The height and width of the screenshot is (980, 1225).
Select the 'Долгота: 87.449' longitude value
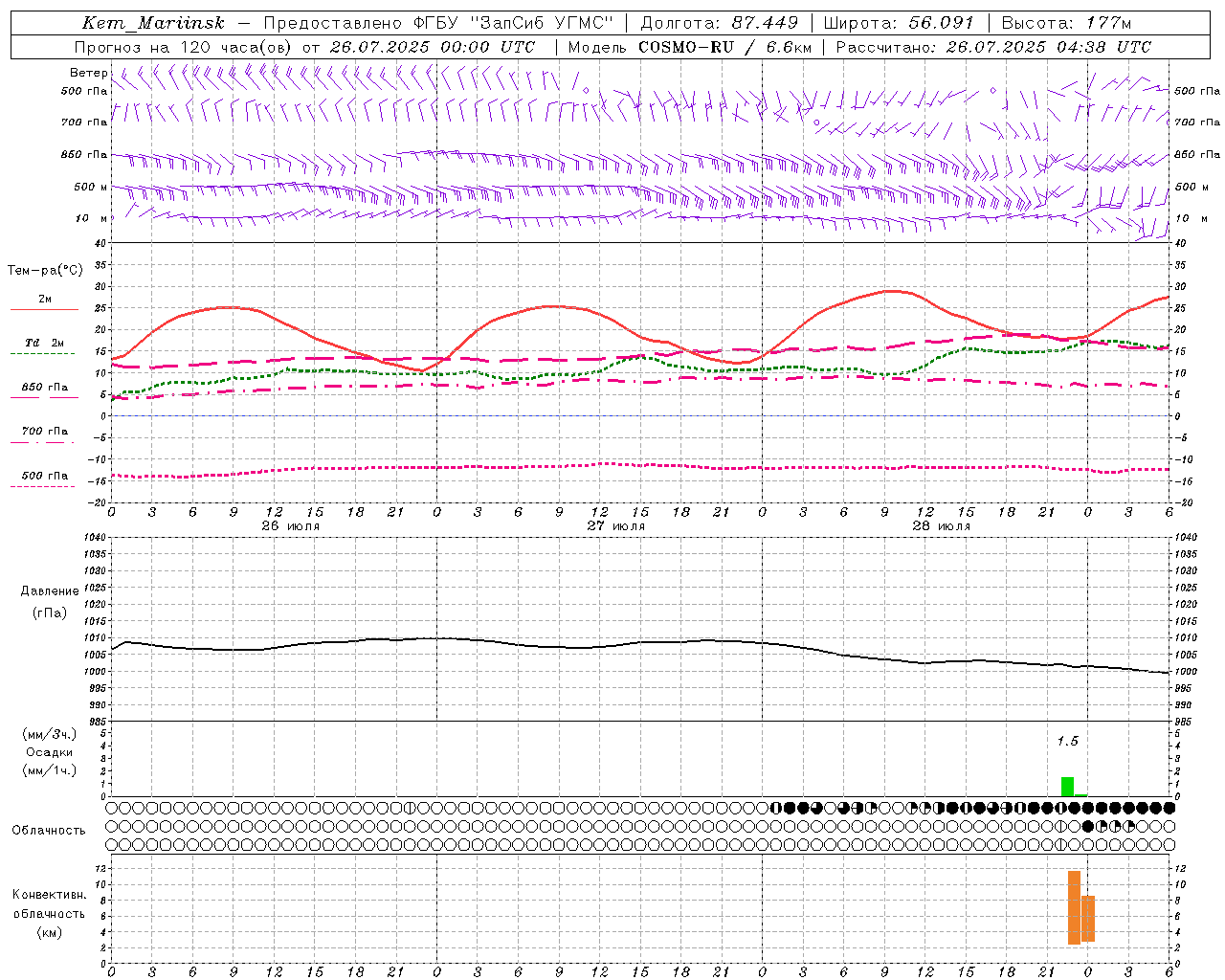tap(719, 23)
